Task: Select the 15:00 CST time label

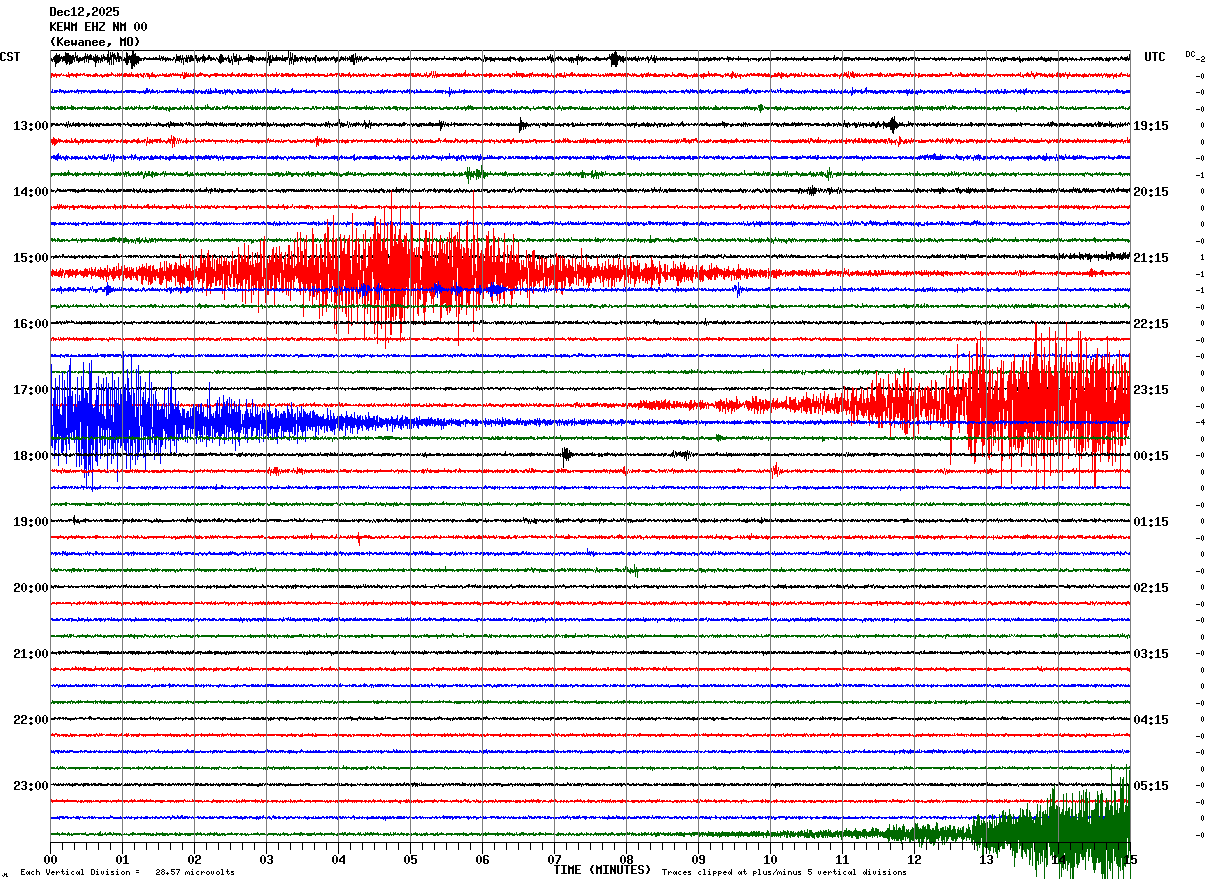Action: pos(30,258)
